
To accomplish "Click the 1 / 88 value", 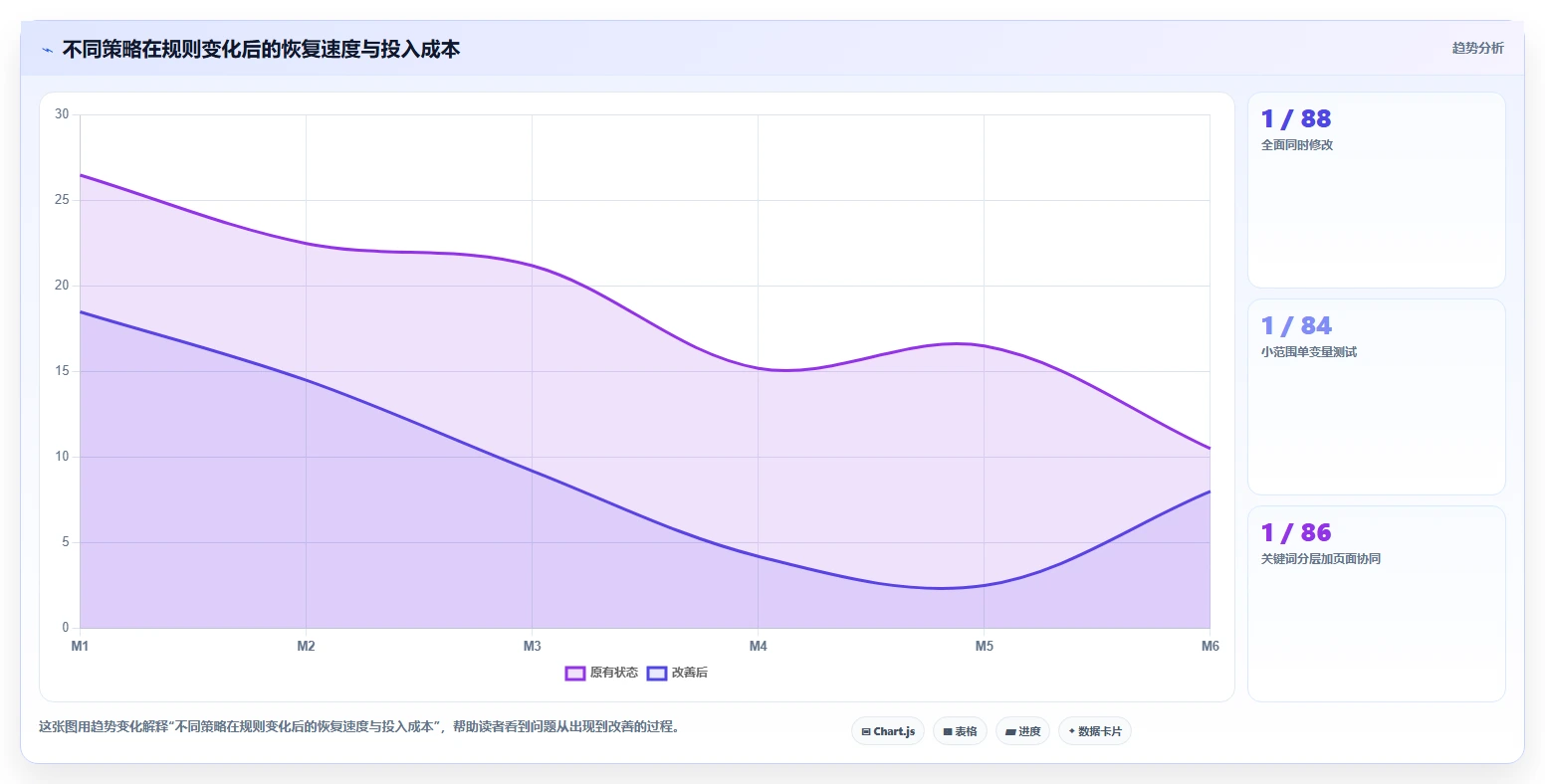I will click(x=1295, y=119).
